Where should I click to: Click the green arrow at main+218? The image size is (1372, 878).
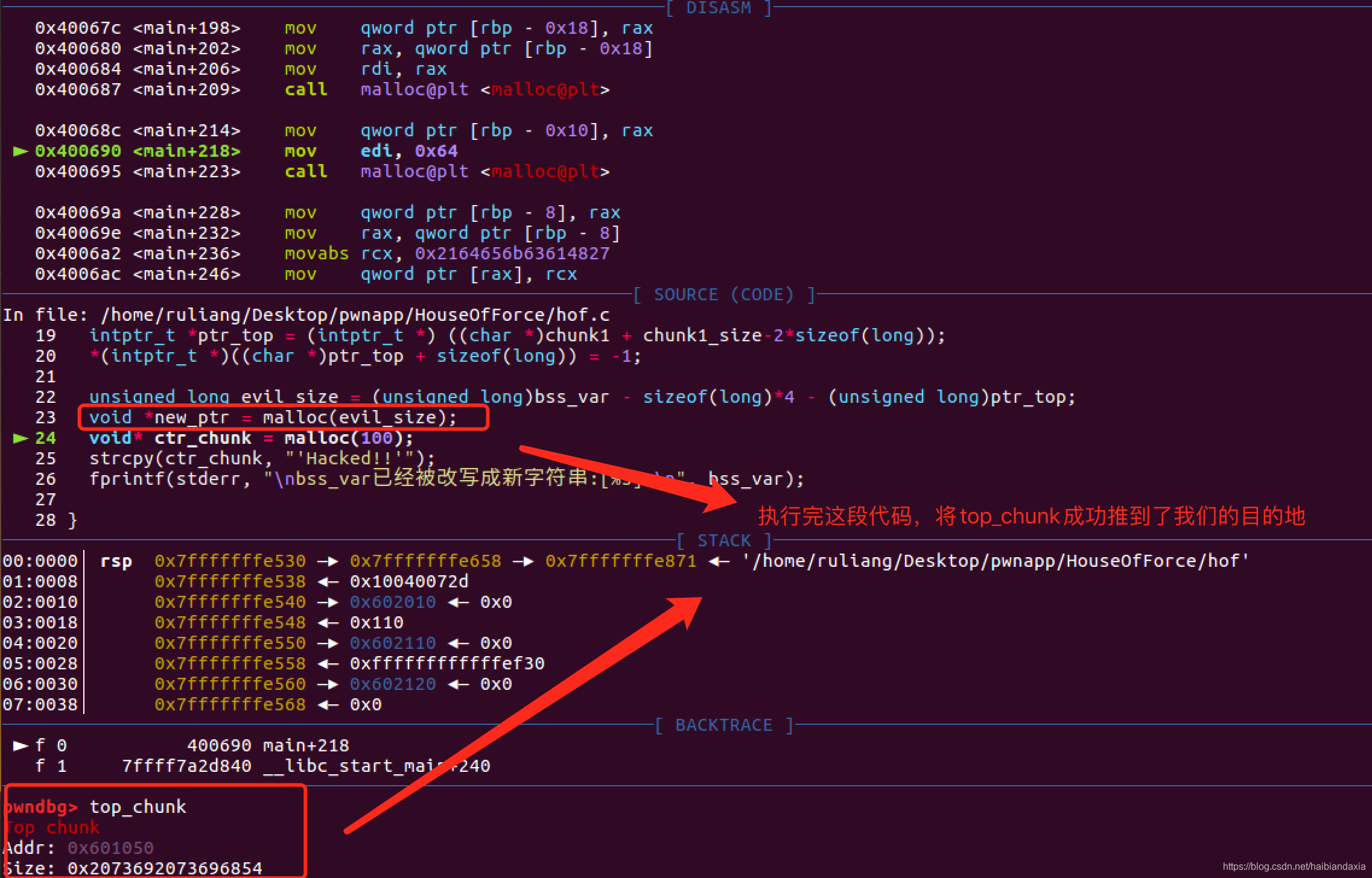click(21, 151)
